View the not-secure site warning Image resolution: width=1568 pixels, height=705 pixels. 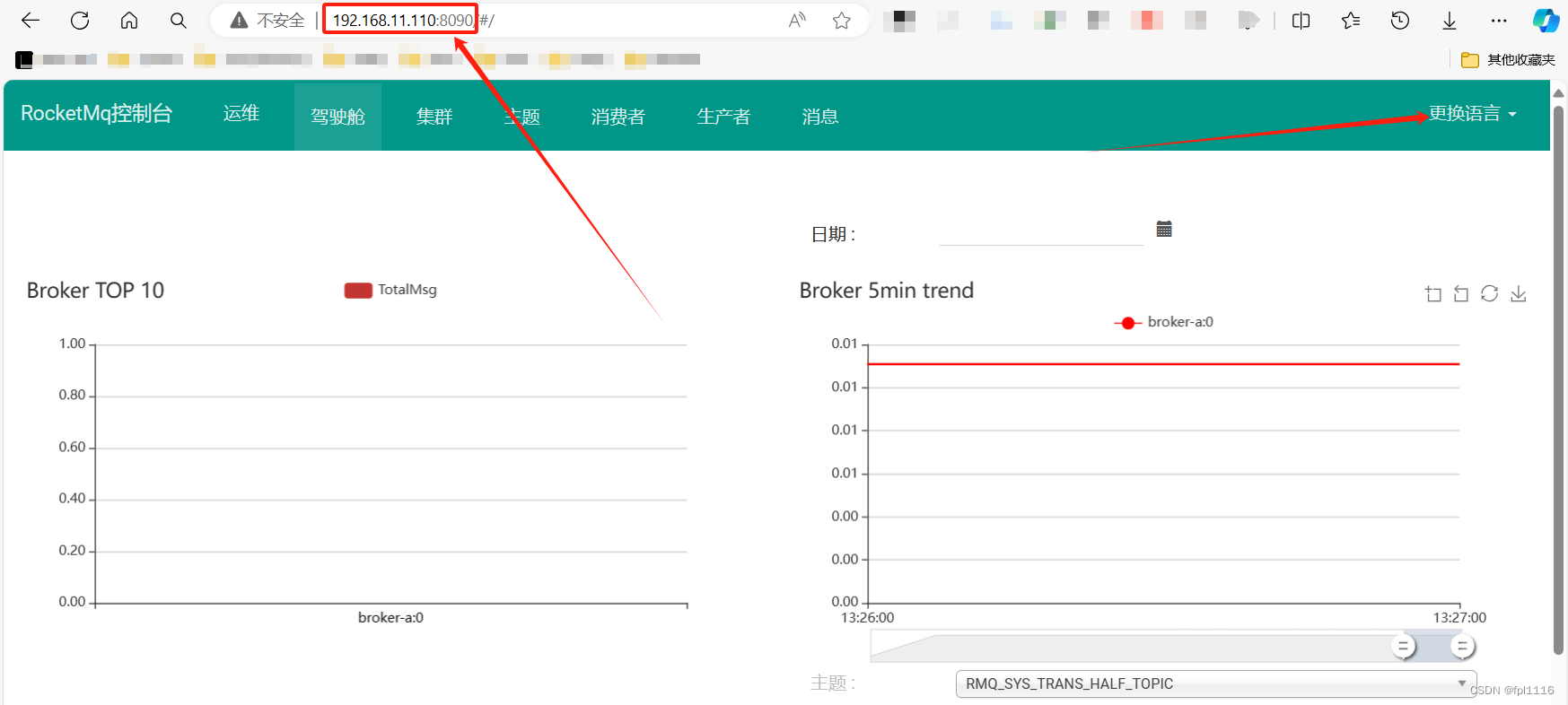pyautogui.click(x=267, y=21)
